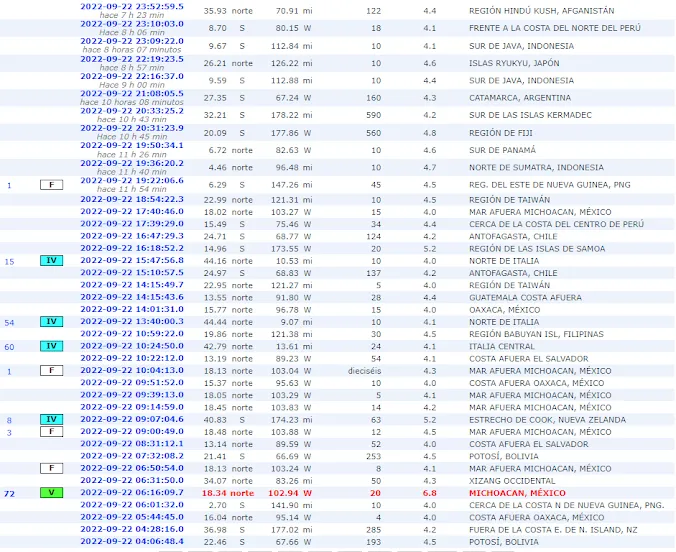Open the 2022-09-22 20:33:25.2 event link
This screenshot has height=552, width=676.
pyautogui.click(x=132, y=111)
